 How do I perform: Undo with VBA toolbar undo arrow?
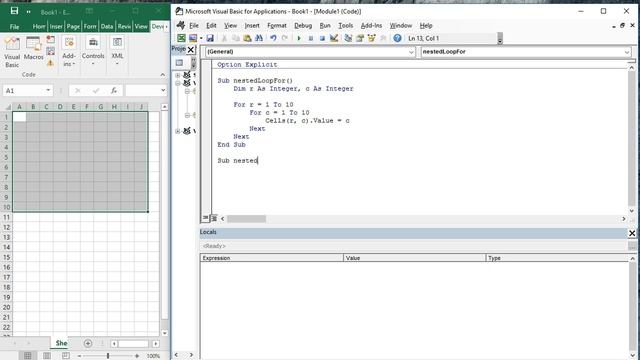[273, 38]
